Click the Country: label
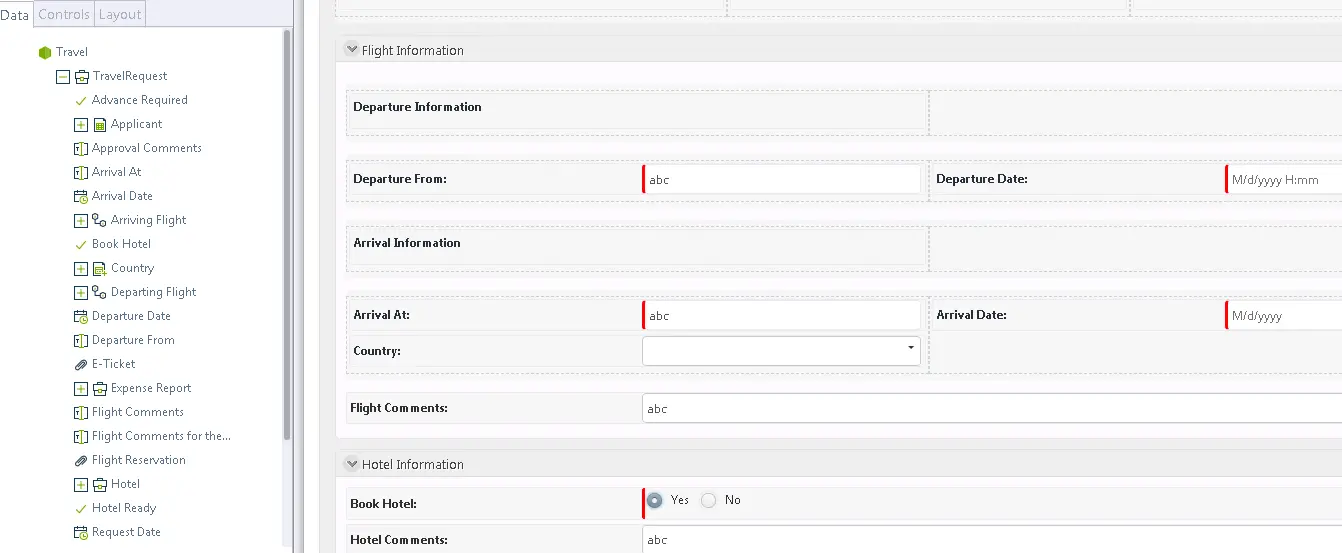 tap(377, 351)
